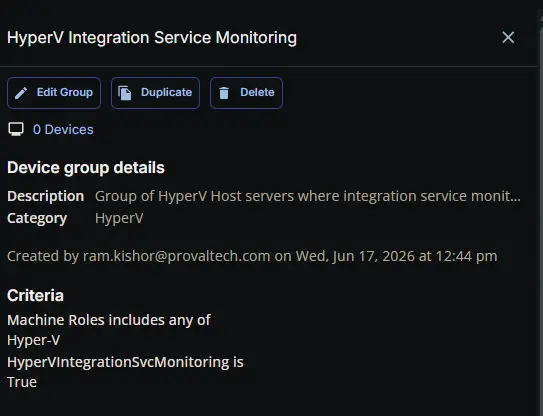Duplicate this device group
Screen dimensions: 543x416
point(155,93)
